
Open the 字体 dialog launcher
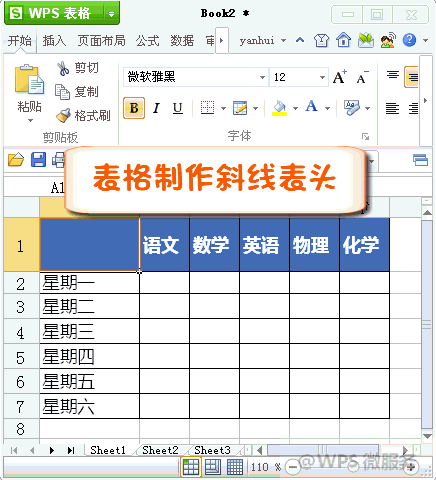[x=366, y=136]
